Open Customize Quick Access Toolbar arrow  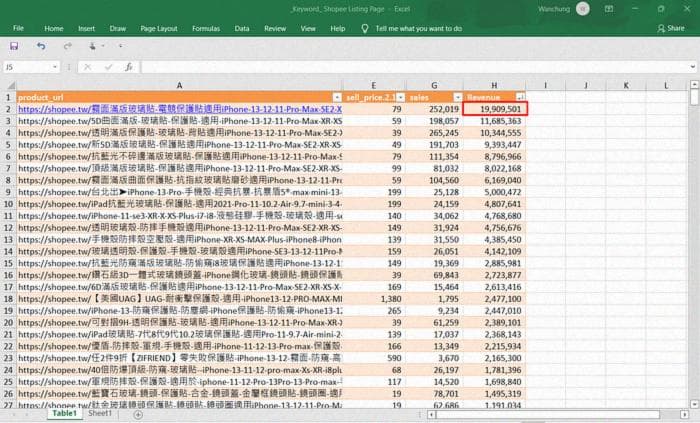point(121,46)
